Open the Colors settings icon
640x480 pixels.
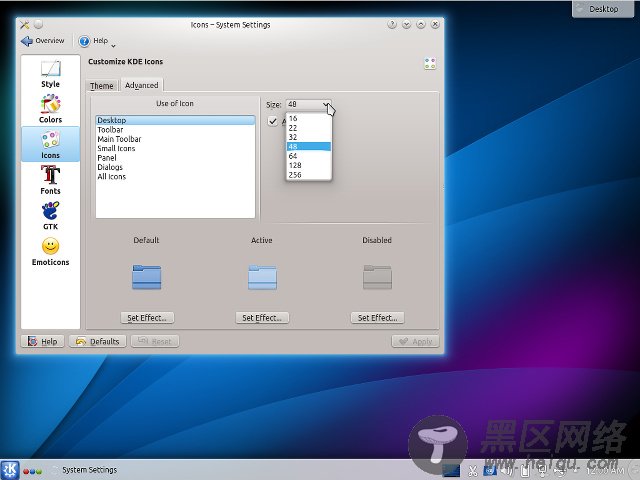(50, 109)
